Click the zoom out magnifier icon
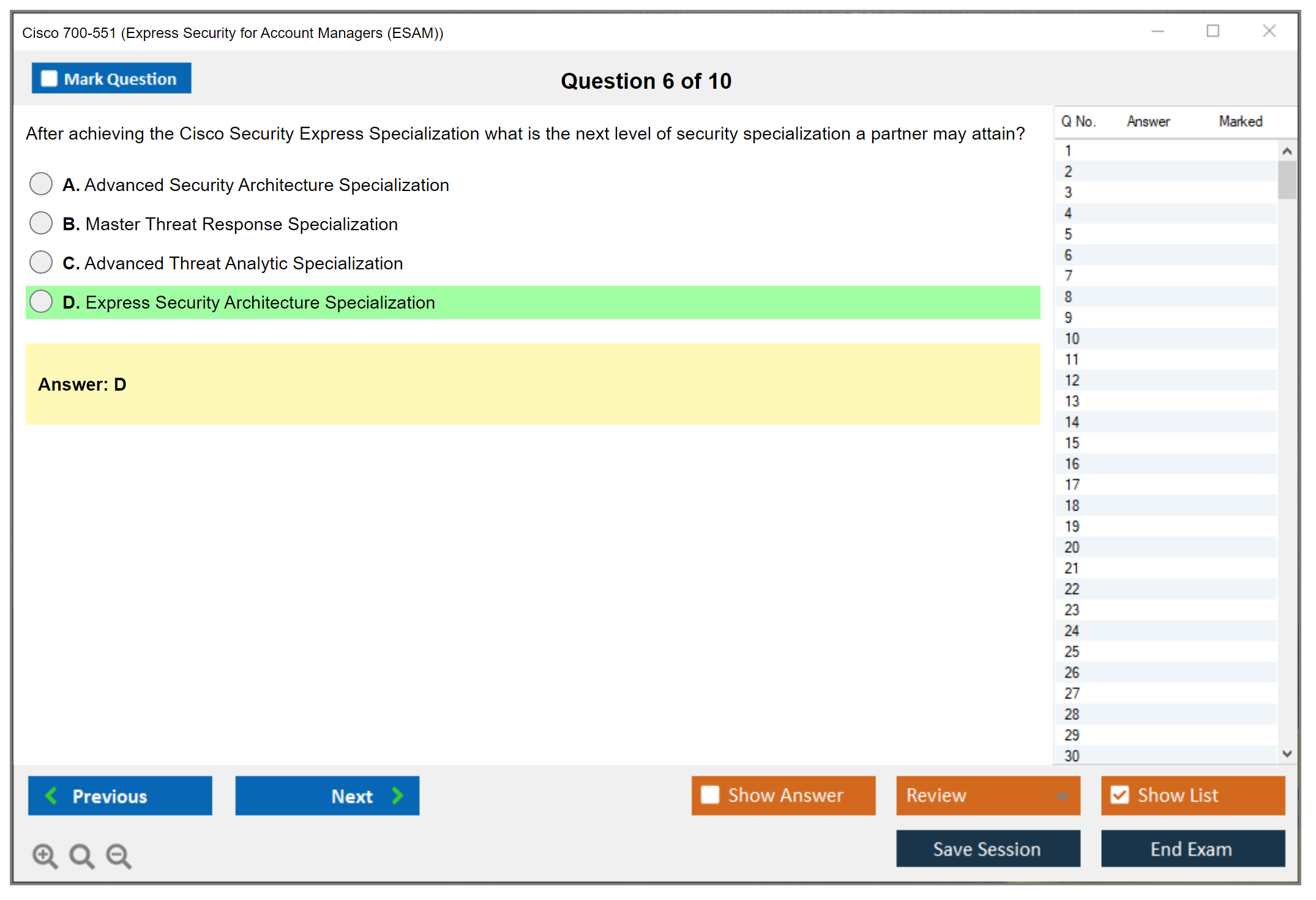 (x=119, y=855)
